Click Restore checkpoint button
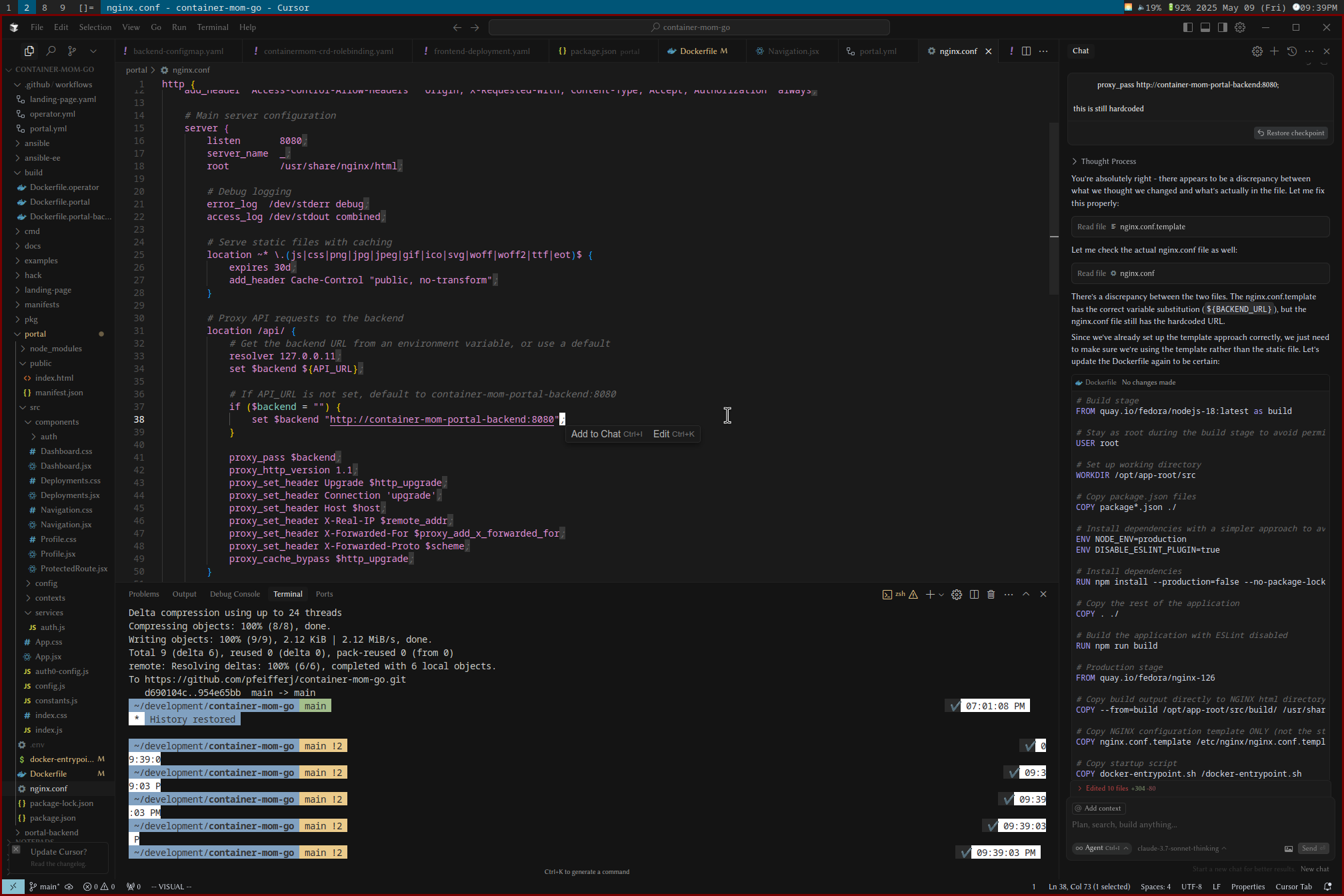Screen dimensions: 1344x896 click(1291, 133)
